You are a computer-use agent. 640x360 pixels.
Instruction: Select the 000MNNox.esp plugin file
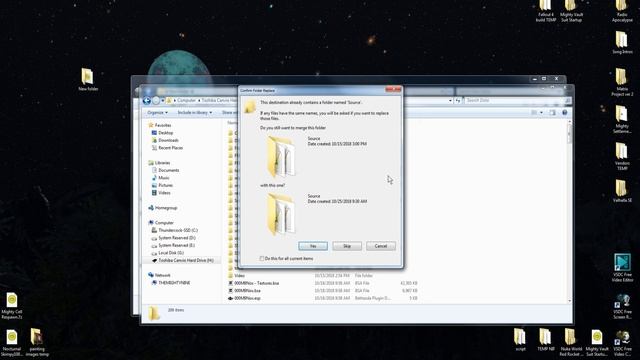tap(247, 298)
